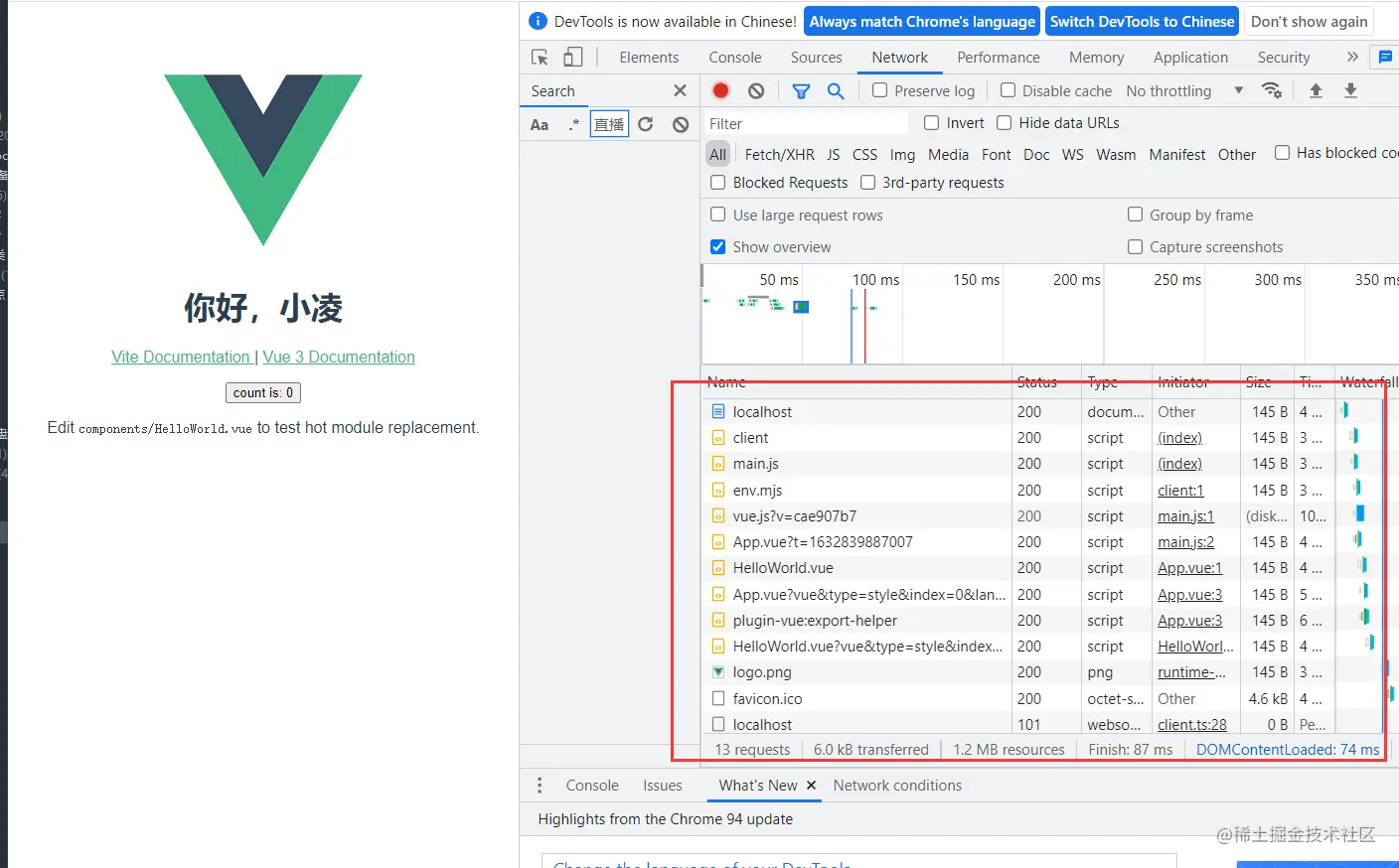Open the Security tab
Image resolution: width=1399 pixels, height=868 pixels.
click(x=1284, y=58)
